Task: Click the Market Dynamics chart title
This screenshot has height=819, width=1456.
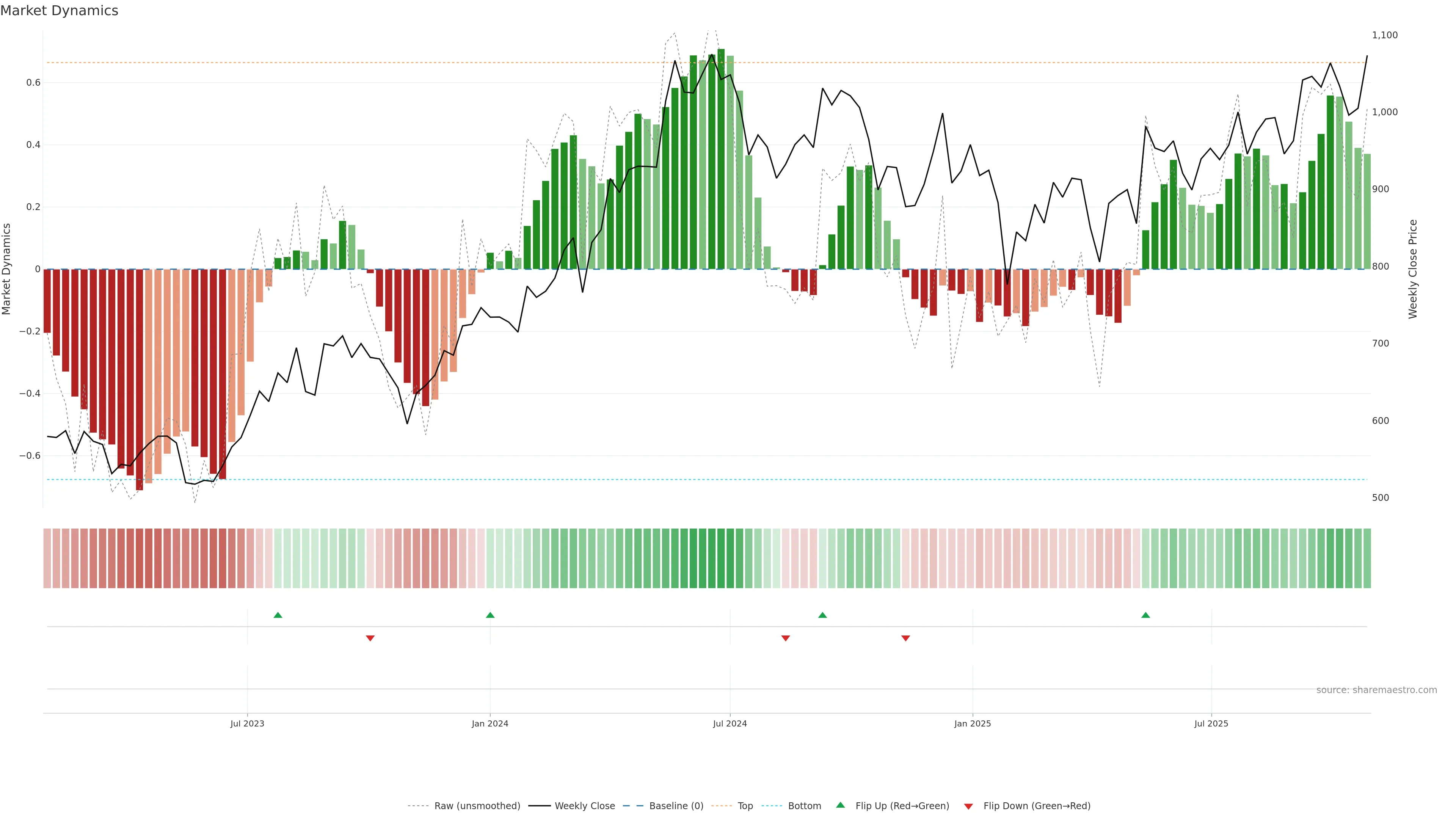Action: 60,11
